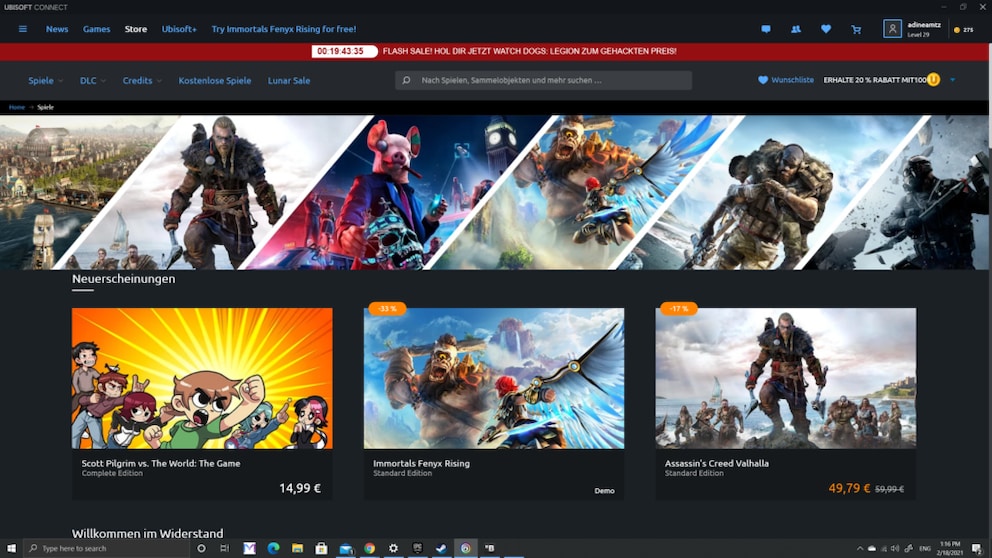Click the volume icon in system tray
Viewport: 992px width, 558px height.
895,549
